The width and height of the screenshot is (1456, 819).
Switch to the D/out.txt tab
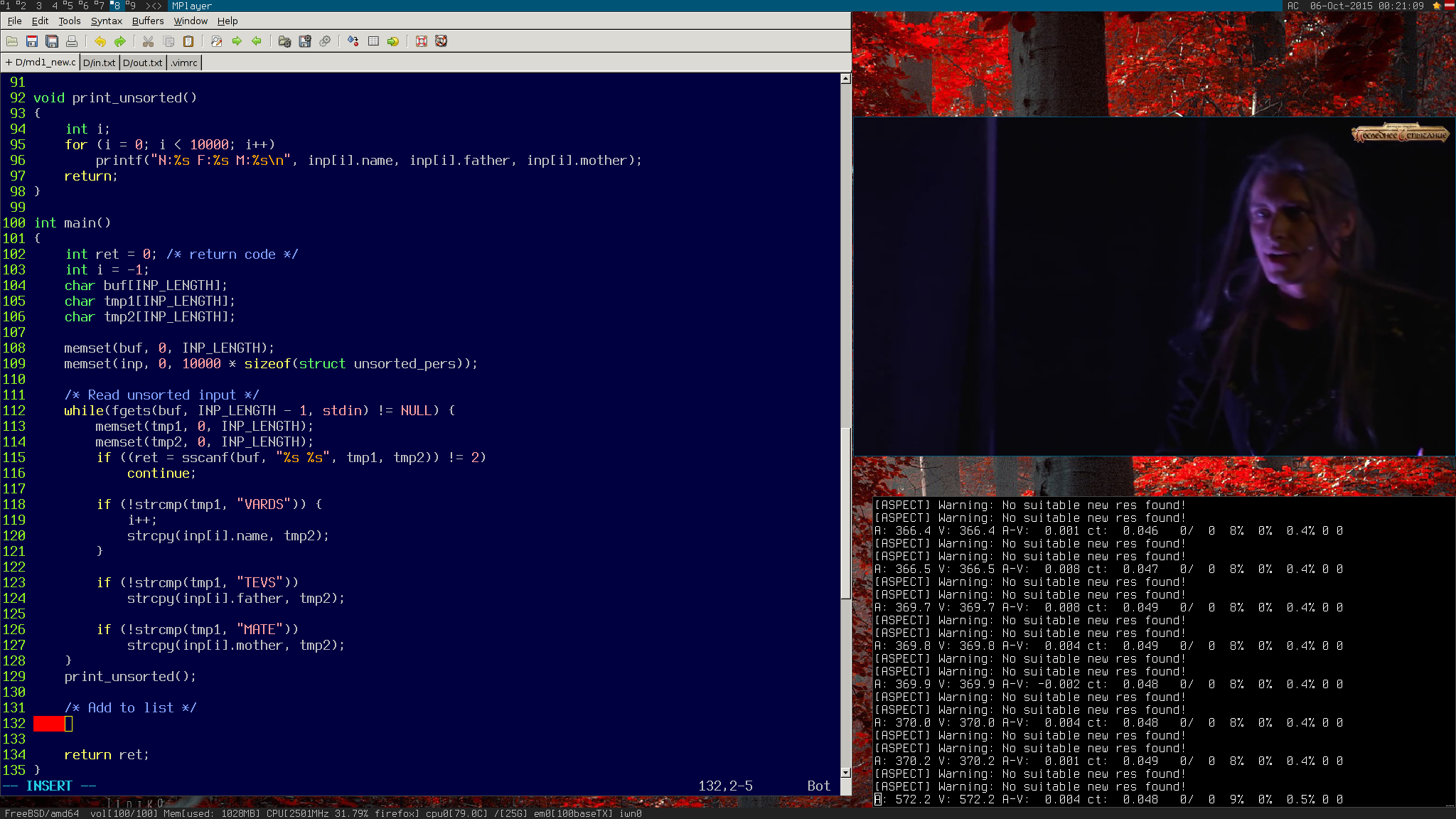point(142,63)
